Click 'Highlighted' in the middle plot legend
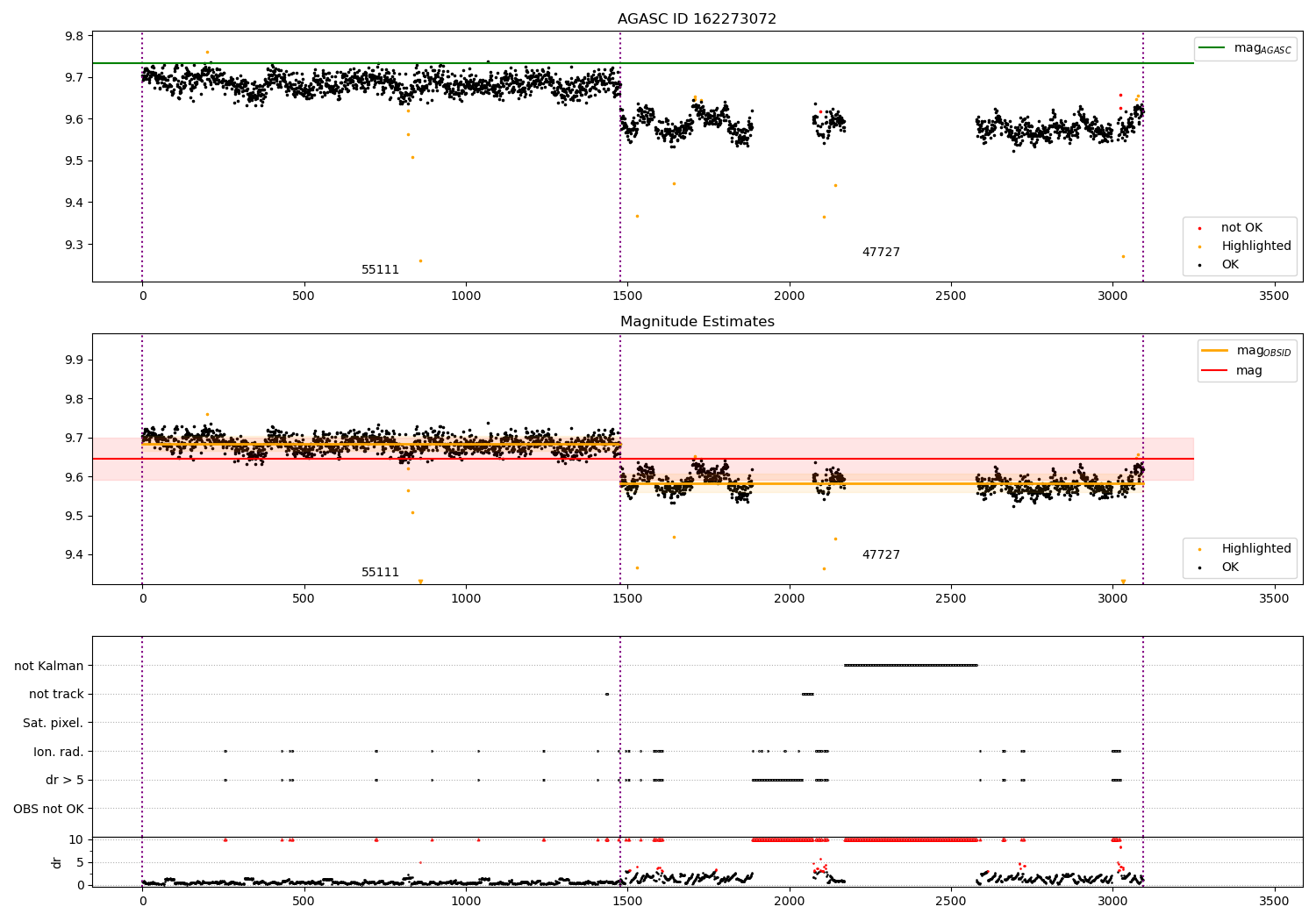Image resolution: width=1316 pixels, height=921 pixels. tap(1255, 549)
